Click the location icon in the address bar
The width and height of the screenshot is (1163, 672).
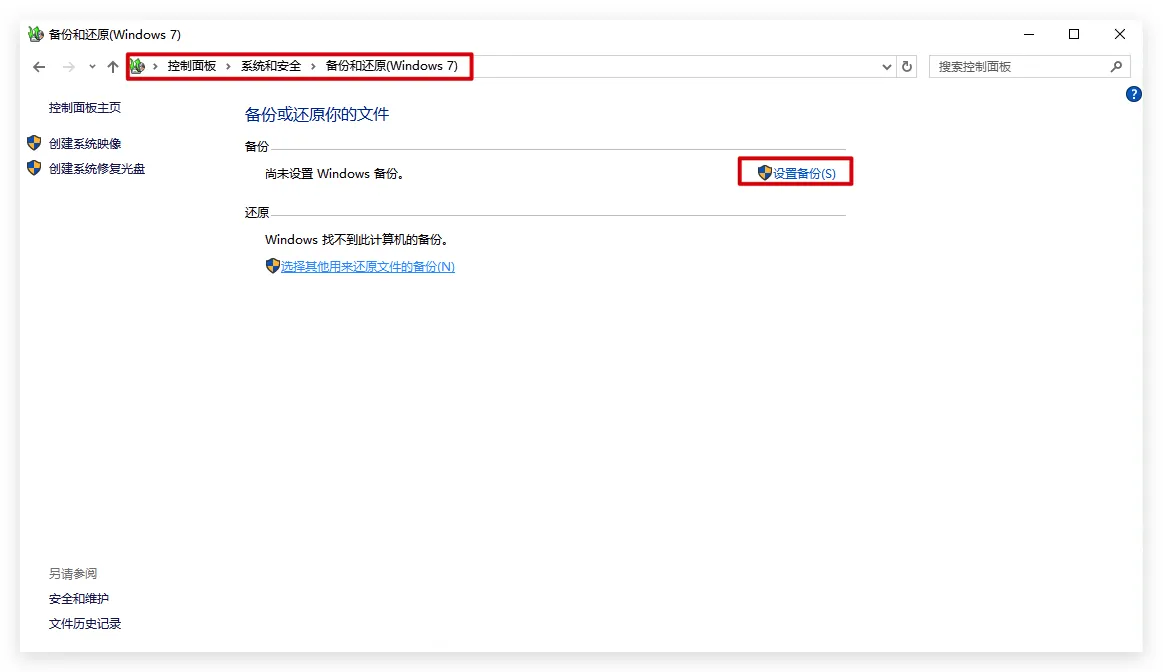point(138,66)
